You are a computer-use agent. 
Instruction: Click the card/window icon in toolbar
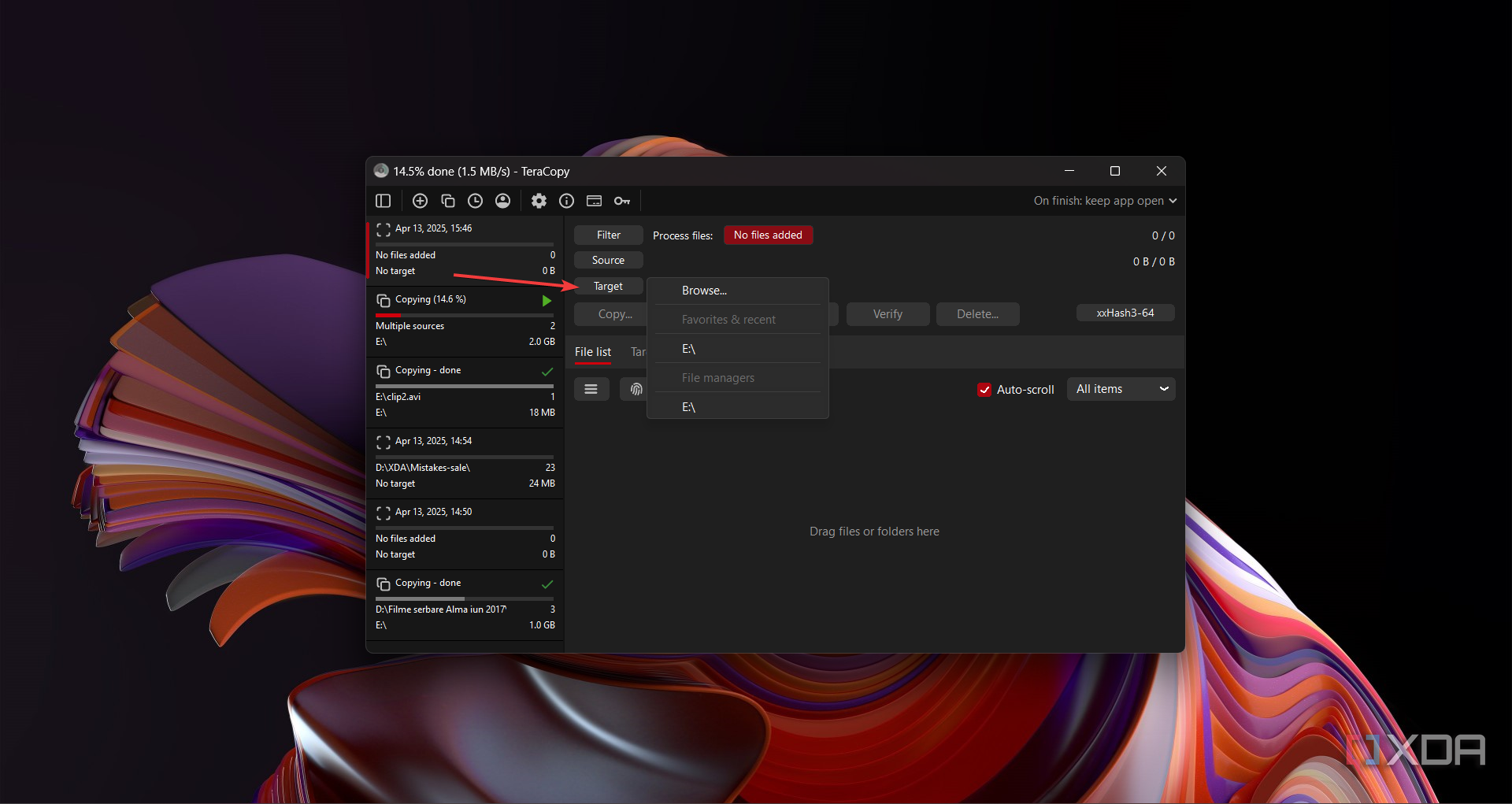(x=595, y=201)
